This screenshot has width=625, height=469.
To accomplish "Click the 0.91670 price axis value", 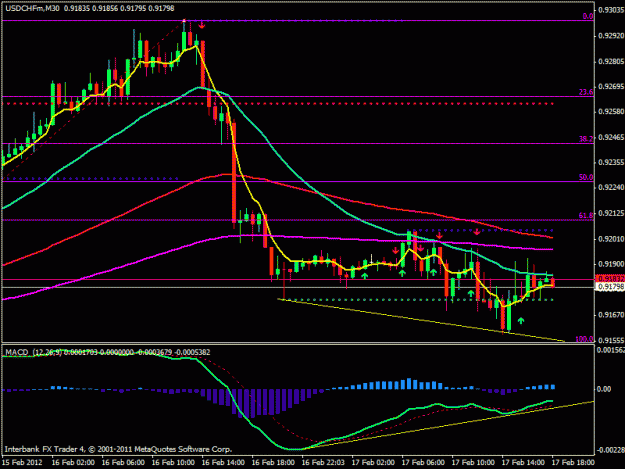I will click(x=611, y=315).
